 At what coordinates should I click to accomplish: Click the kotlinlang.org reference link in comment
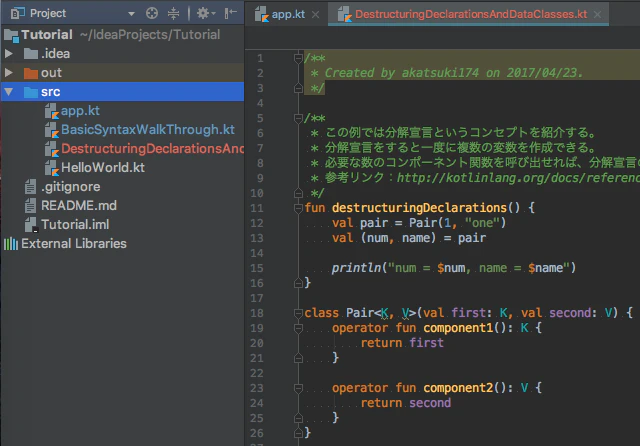(x=518, y=178)
